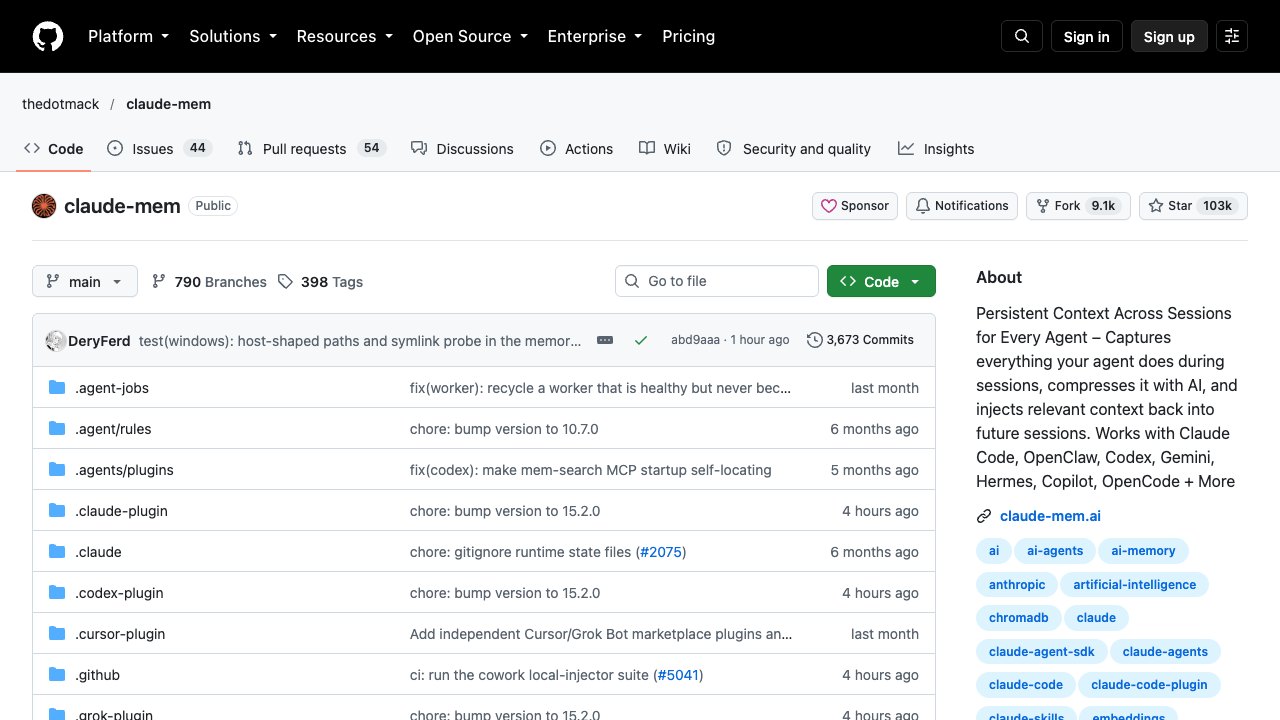Expand the Enterprise menu
Image resolution: width=1280 pixels, height=720 pixels.
594,36
